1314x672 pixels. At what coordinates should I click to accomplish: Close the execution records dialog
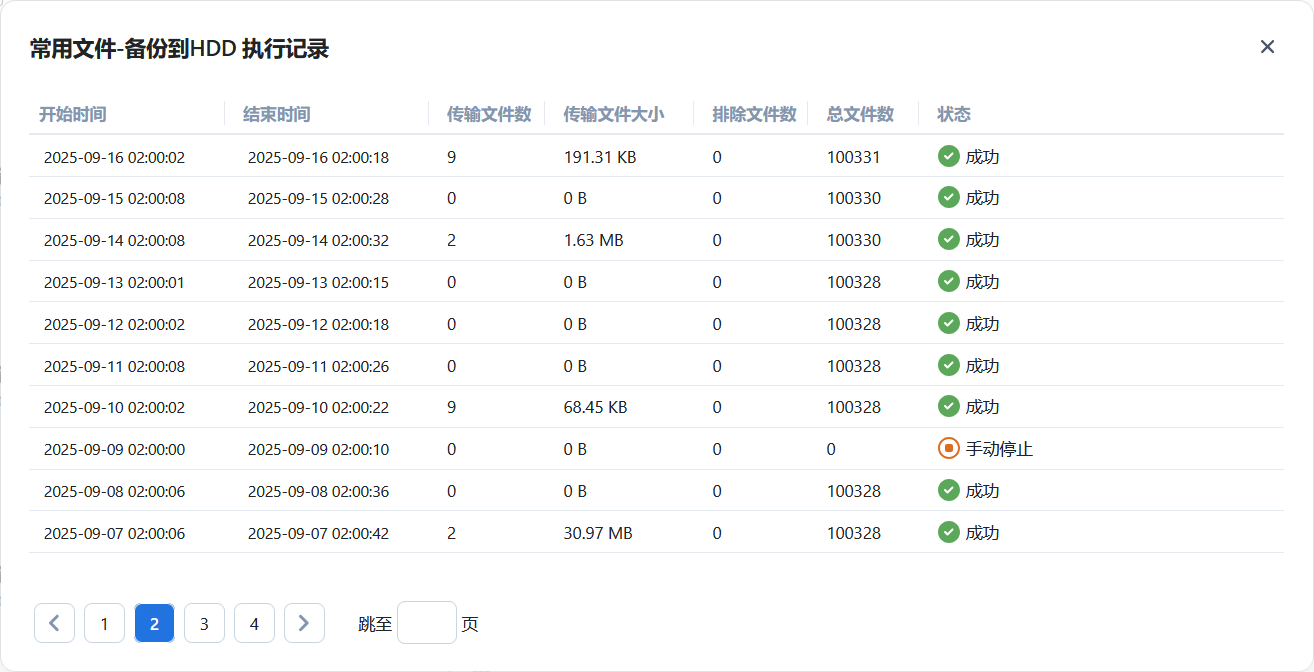point(1267,47)
